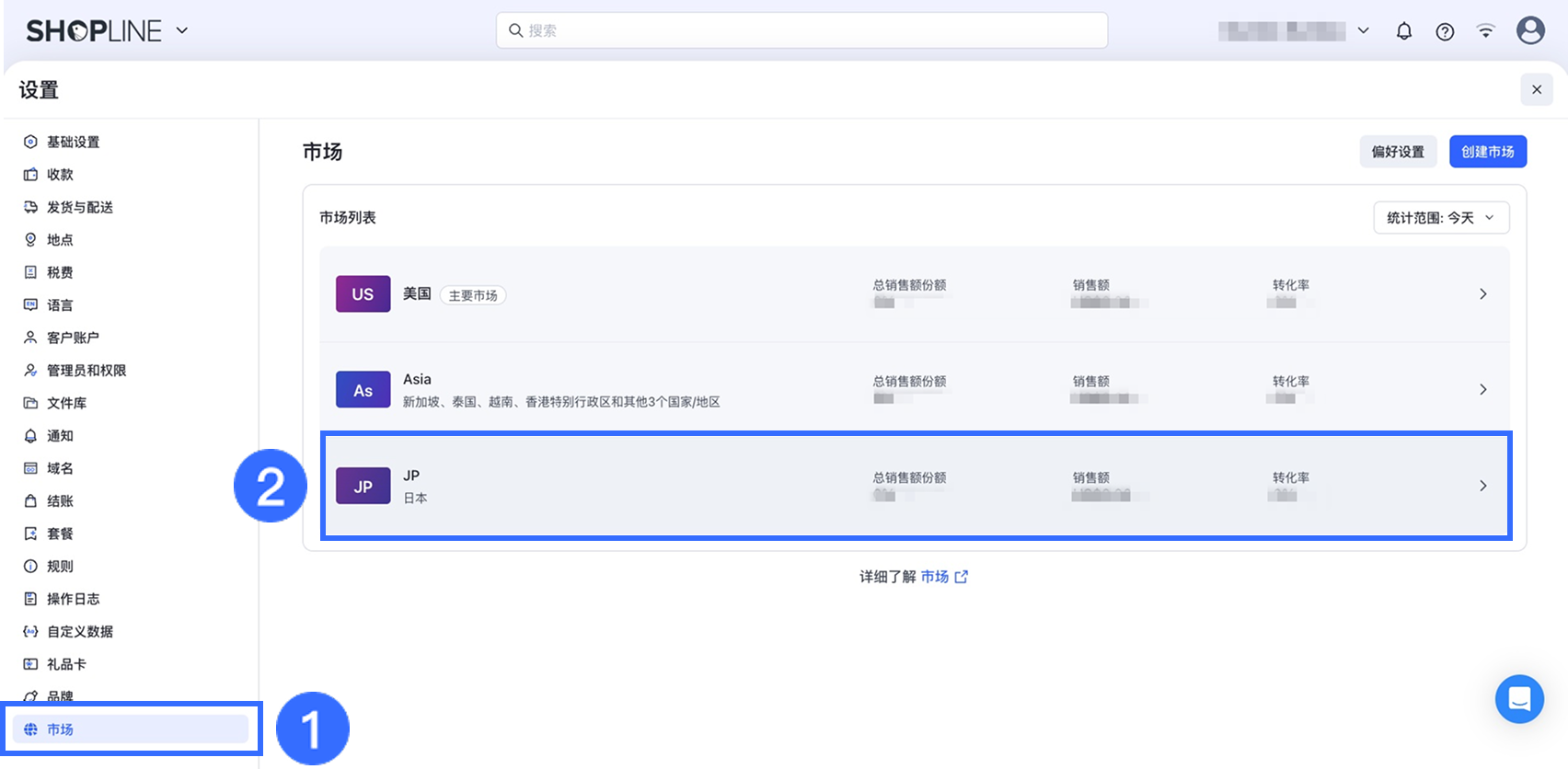Click the 基础设置 gear icon
This screenshot has width=1568, height=769.
(x=30, y=142)
